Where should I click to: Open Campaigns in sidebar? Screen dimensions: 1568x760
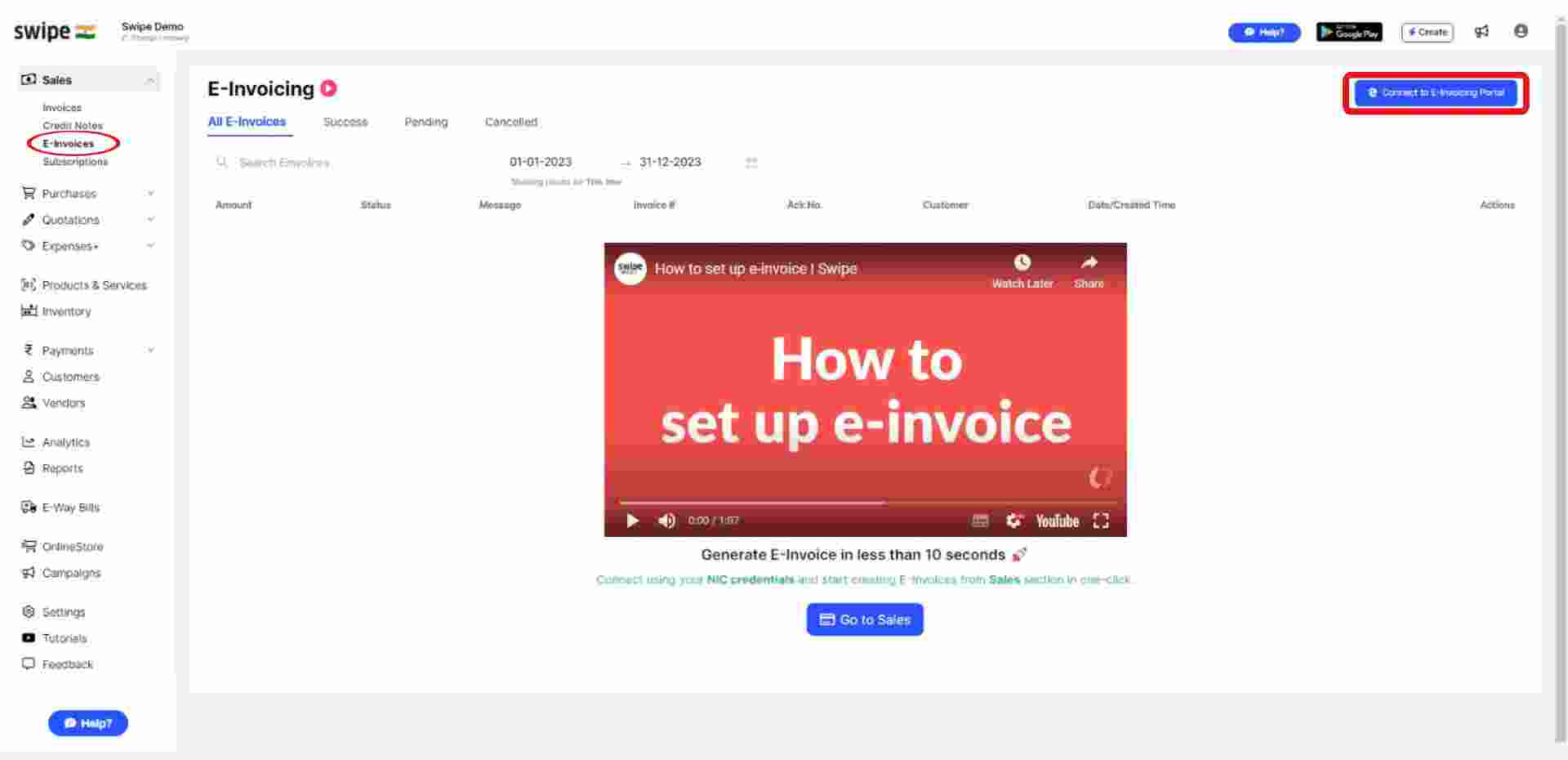[x=61, y=573]
